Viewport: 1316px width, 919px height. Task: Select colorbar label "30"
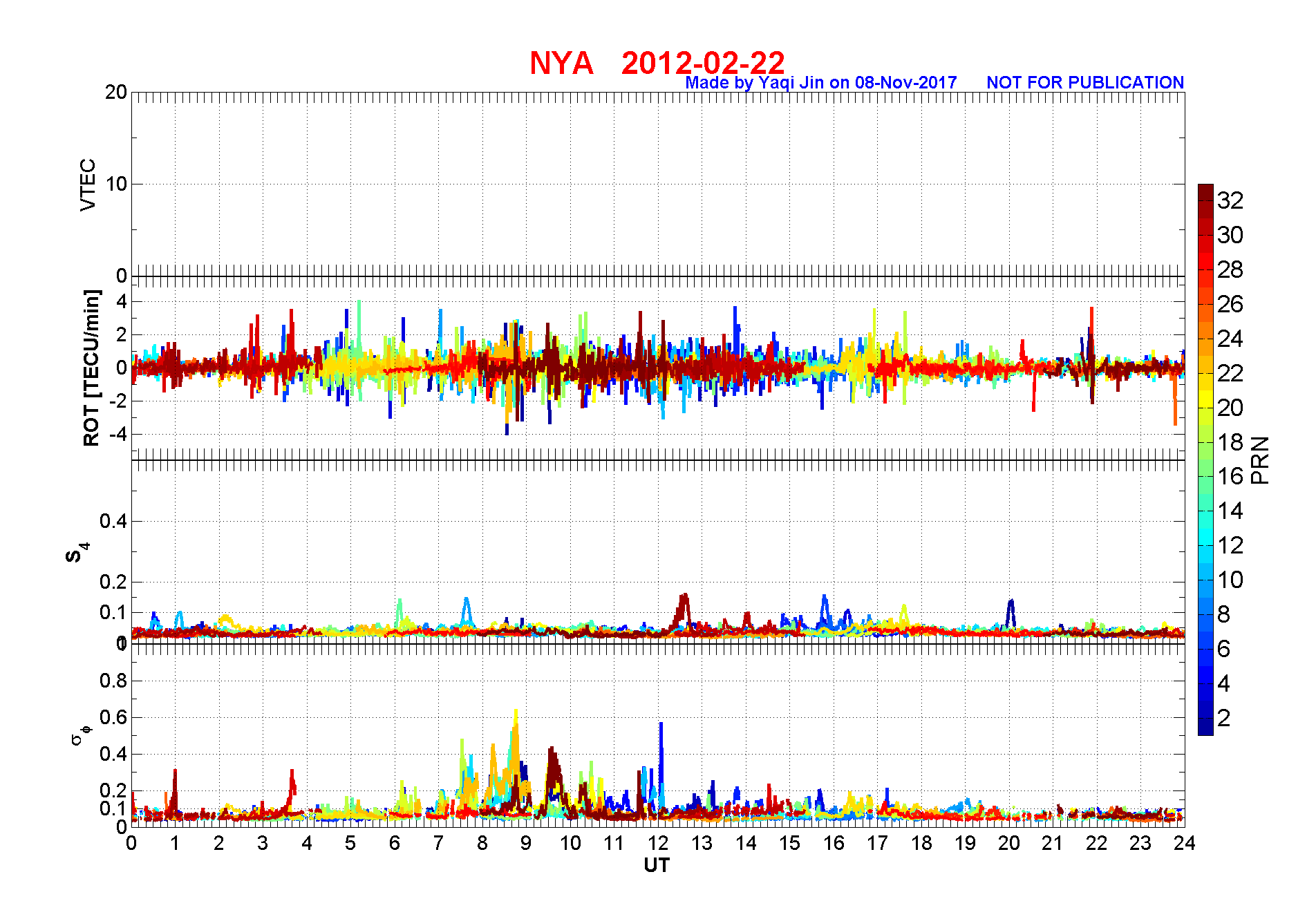[1230, 235]
